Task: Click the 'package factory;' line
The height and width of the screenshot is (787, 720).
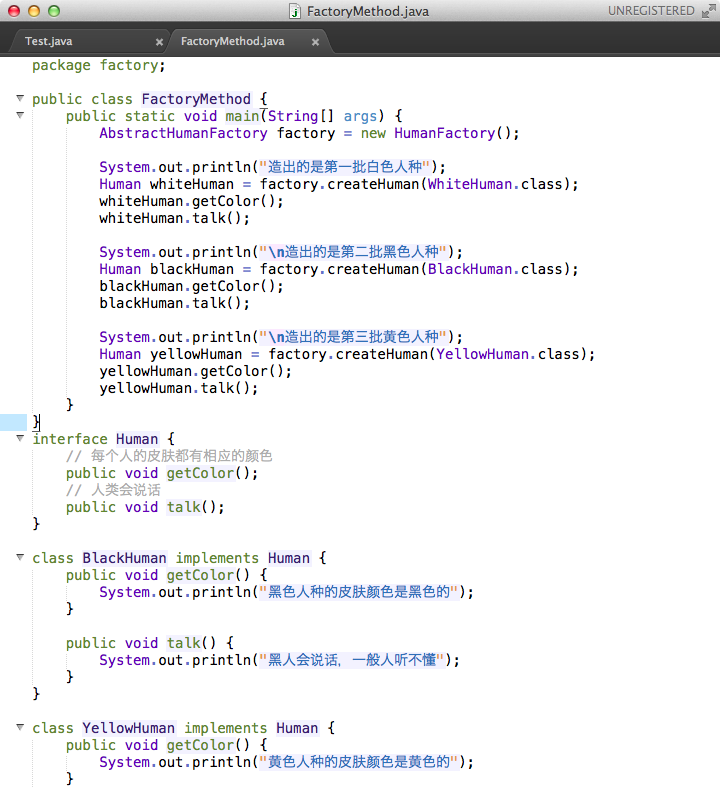Action: (99, 65)
